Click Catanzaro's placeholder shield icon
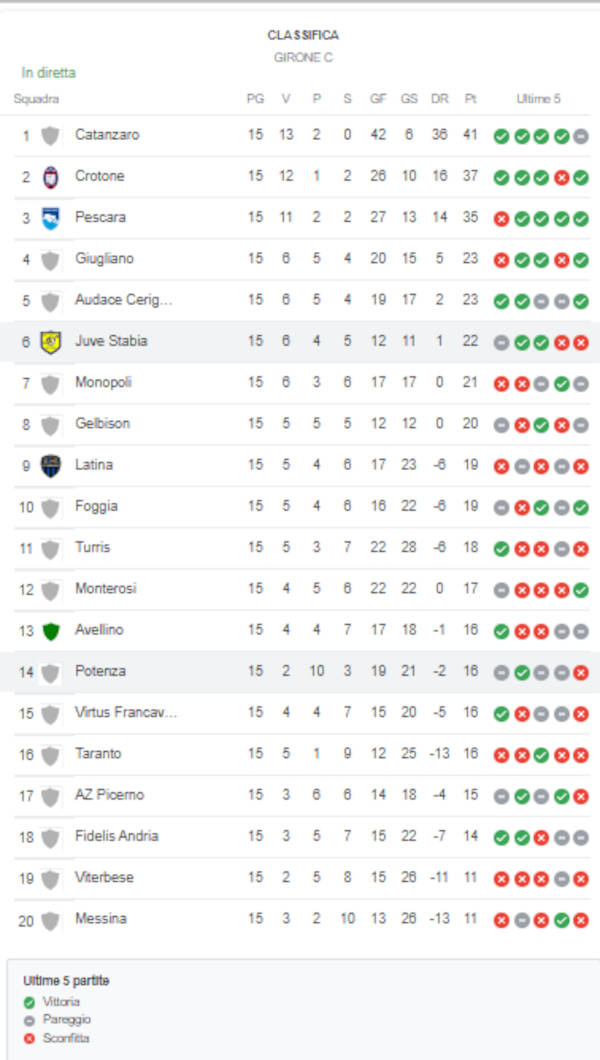The height and width of the screenshot is (1060, 600). pyautogui.click(x=50, y=136)
